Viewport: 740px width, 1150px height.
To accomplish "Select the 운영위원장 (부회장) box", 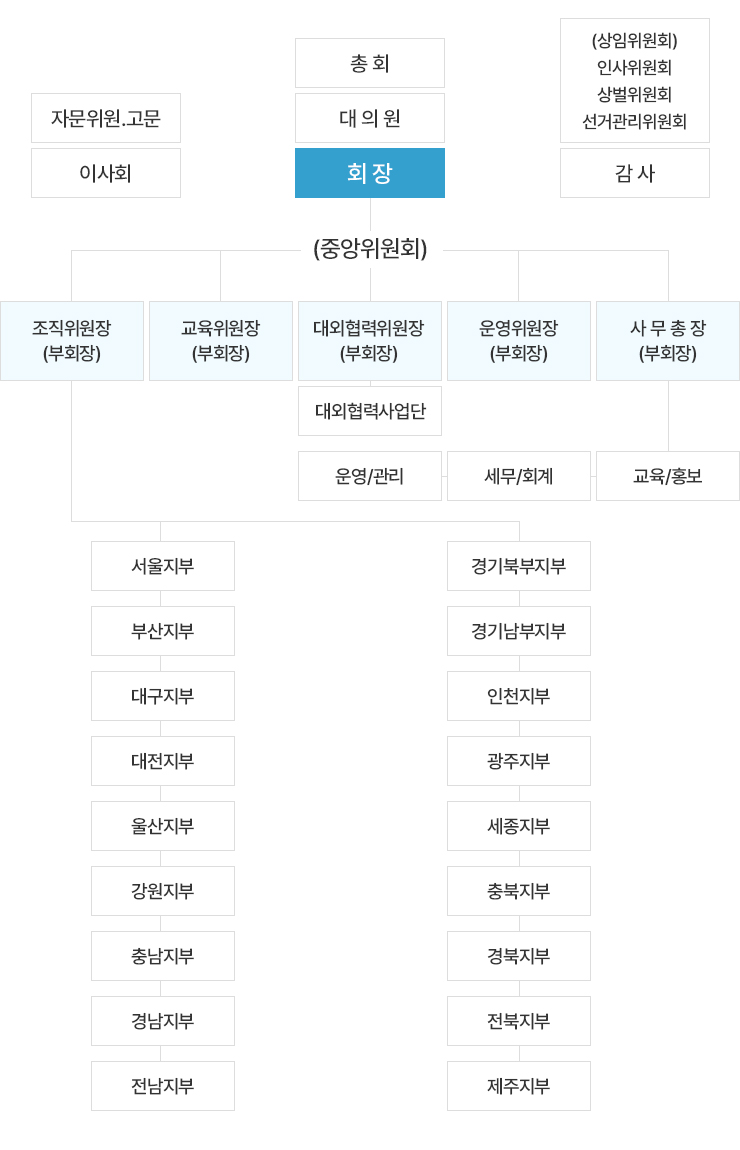I will click(x=519, y=341).
